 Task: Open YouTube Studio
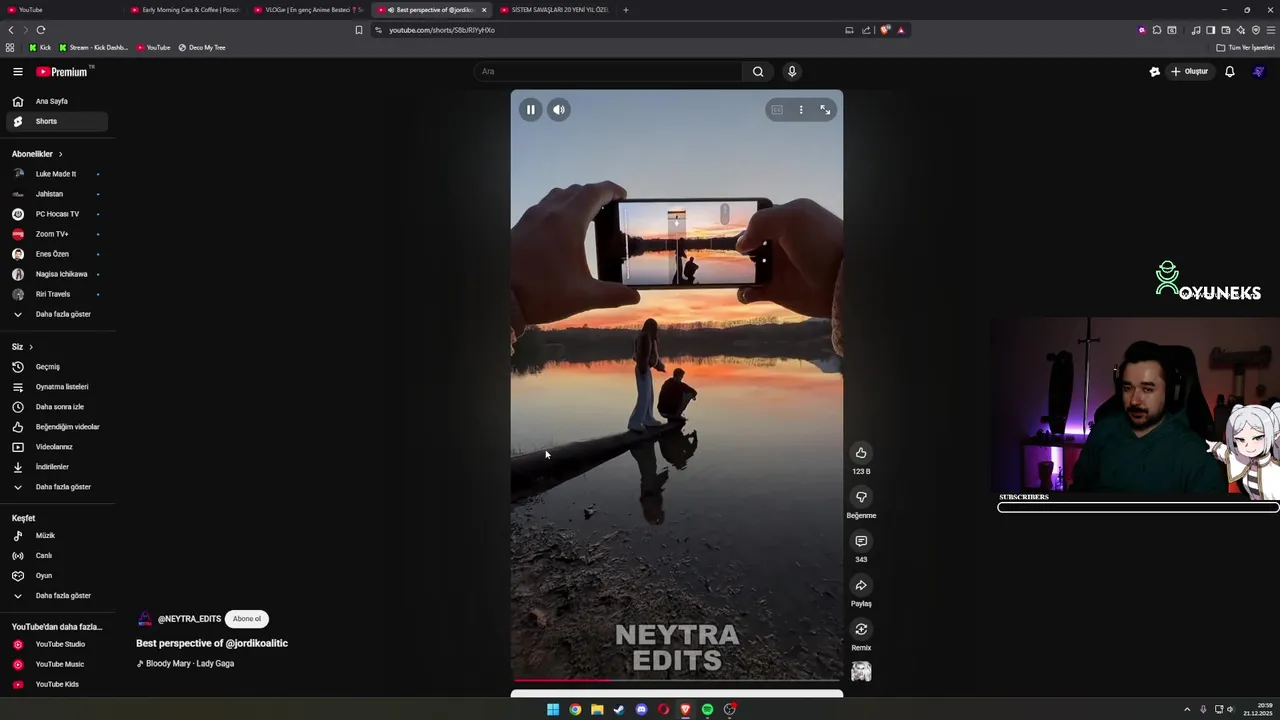click(57, 645)
